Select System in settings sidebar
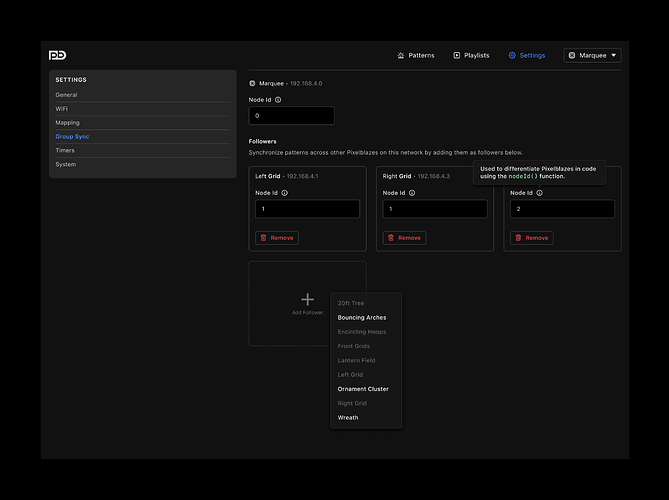669x500 pixels. 143,164
